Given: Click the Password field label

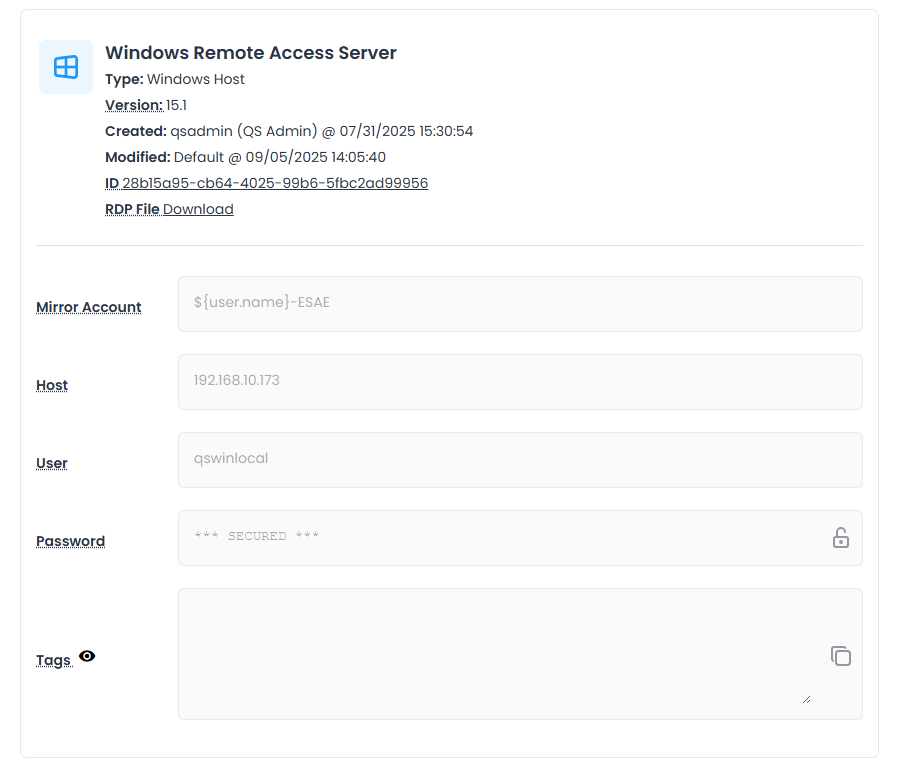Looking at the screenshot, I should coord(70,541).
